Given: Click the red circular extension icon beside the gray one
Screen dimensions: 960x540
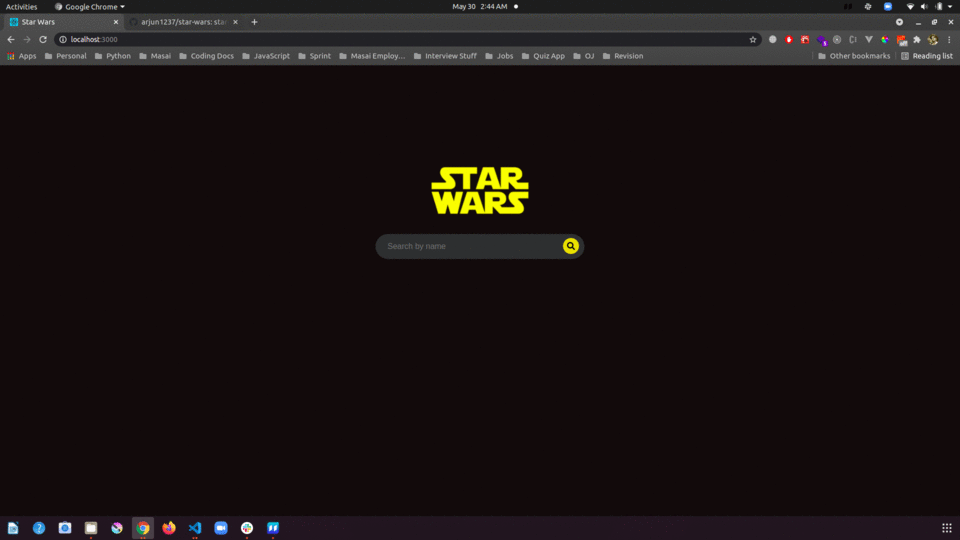Looking at the screenshot, I should tap(789, 39).
